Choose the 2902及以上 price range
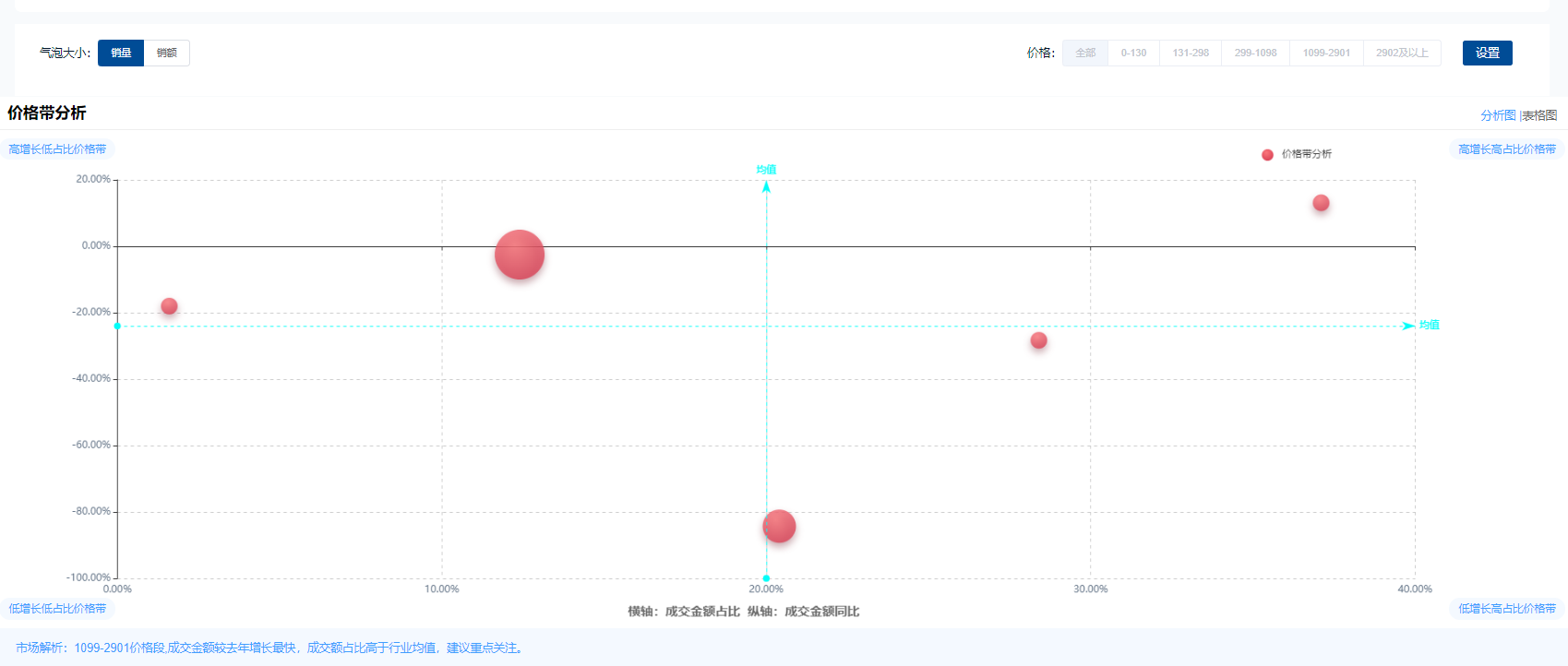1568x666 pixels. coord(1402,53)
